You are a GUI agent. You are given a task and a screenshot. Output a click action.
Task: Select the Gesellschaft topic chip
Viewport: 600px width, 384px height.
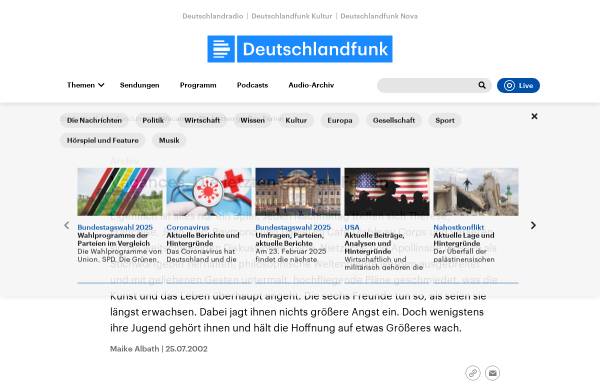point(394,120)
